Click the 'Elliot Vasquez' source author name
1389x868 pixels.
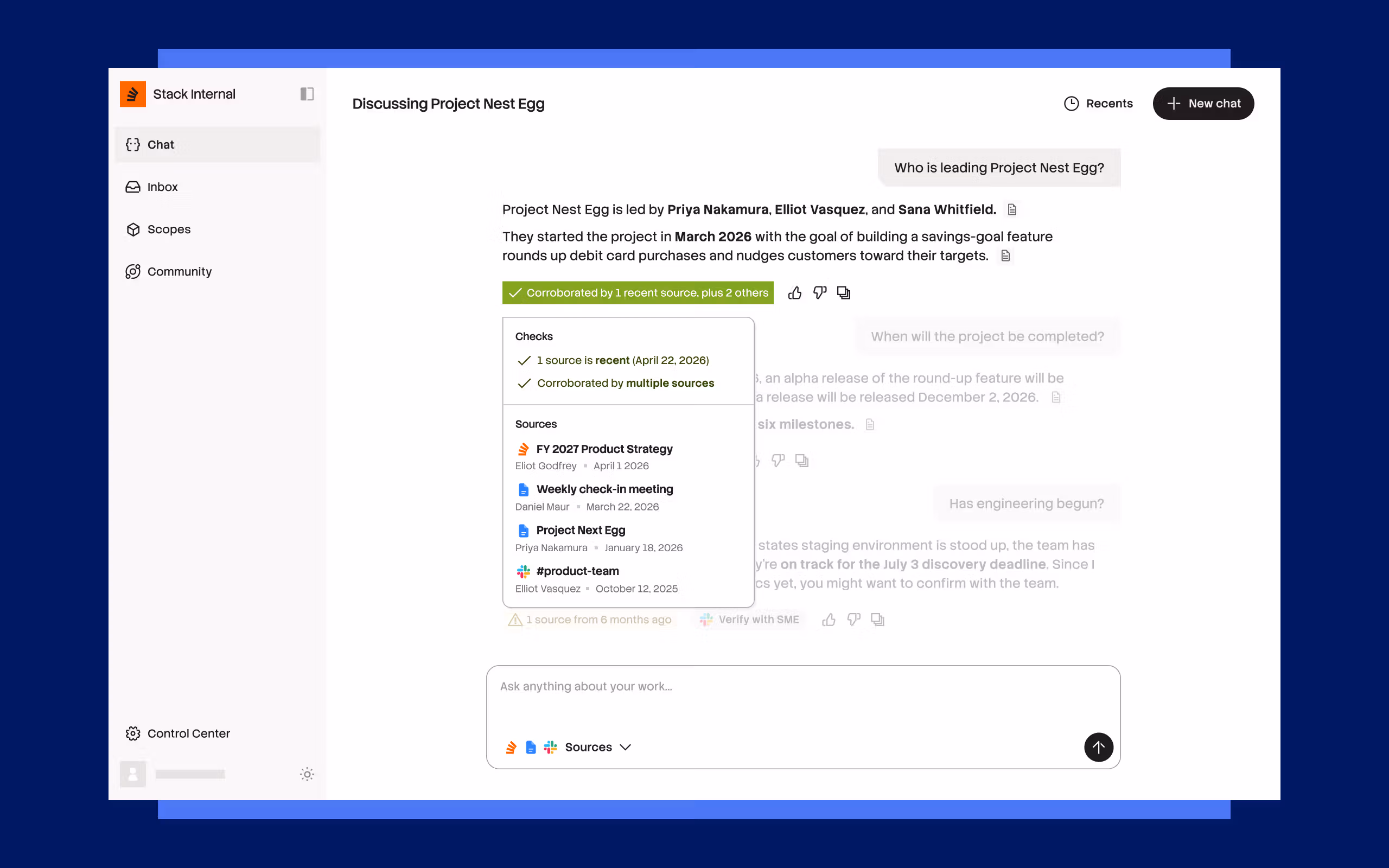[x=547, y=589]
